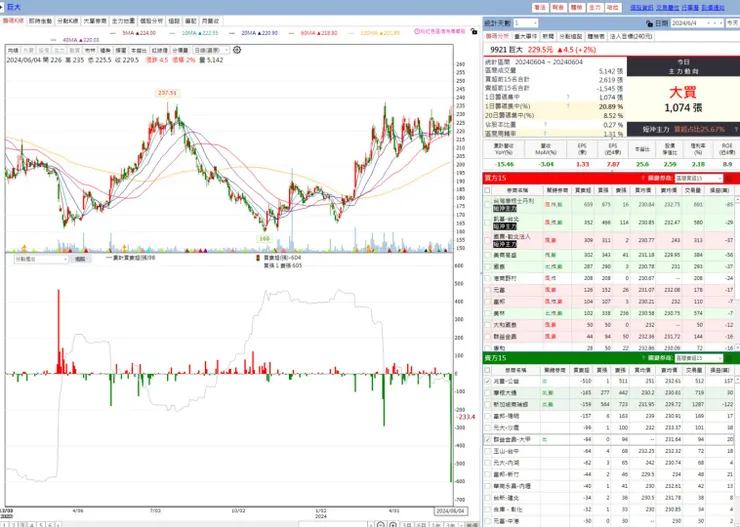Viewport: 740px width, 527px height.
Task: Click 5MA red legend line marker
Action: click(112, 33)
